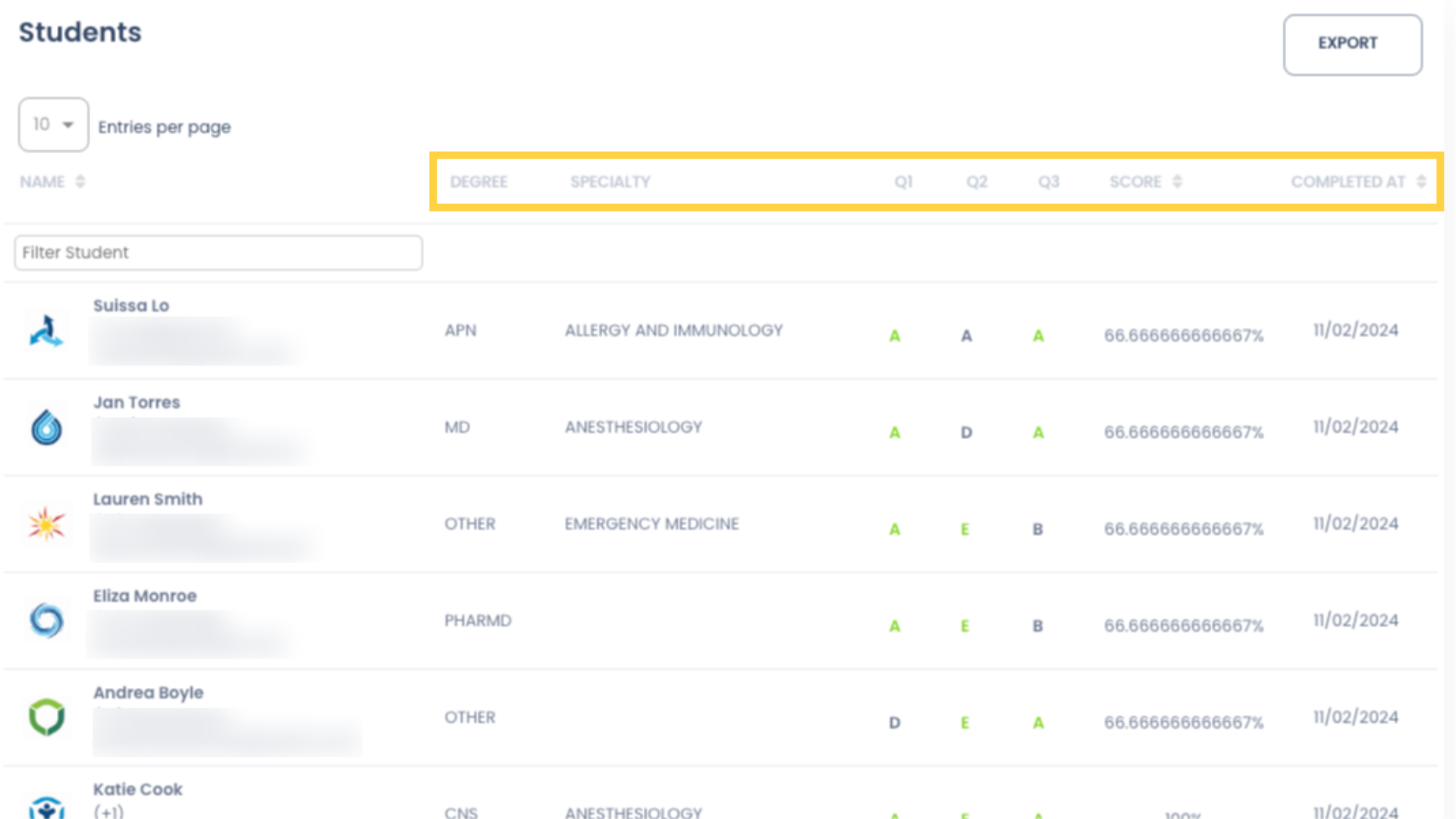Click the Jan Torres water drop icon
Screen dimensions: 1456x819
pos(45,426)
